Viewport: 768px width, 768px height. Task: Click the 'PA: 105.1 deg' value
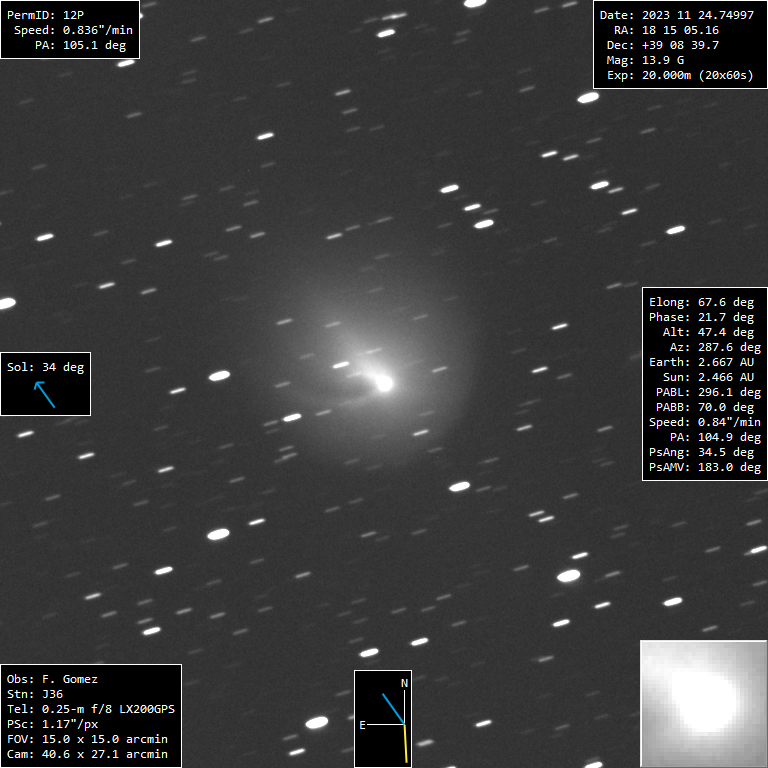tap(80, 46)
